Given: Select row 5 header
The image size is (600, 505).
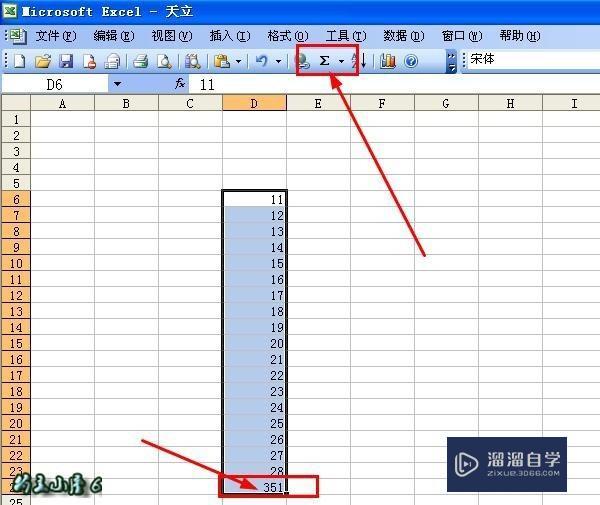Looking at the screenshot, I should 16,183.
